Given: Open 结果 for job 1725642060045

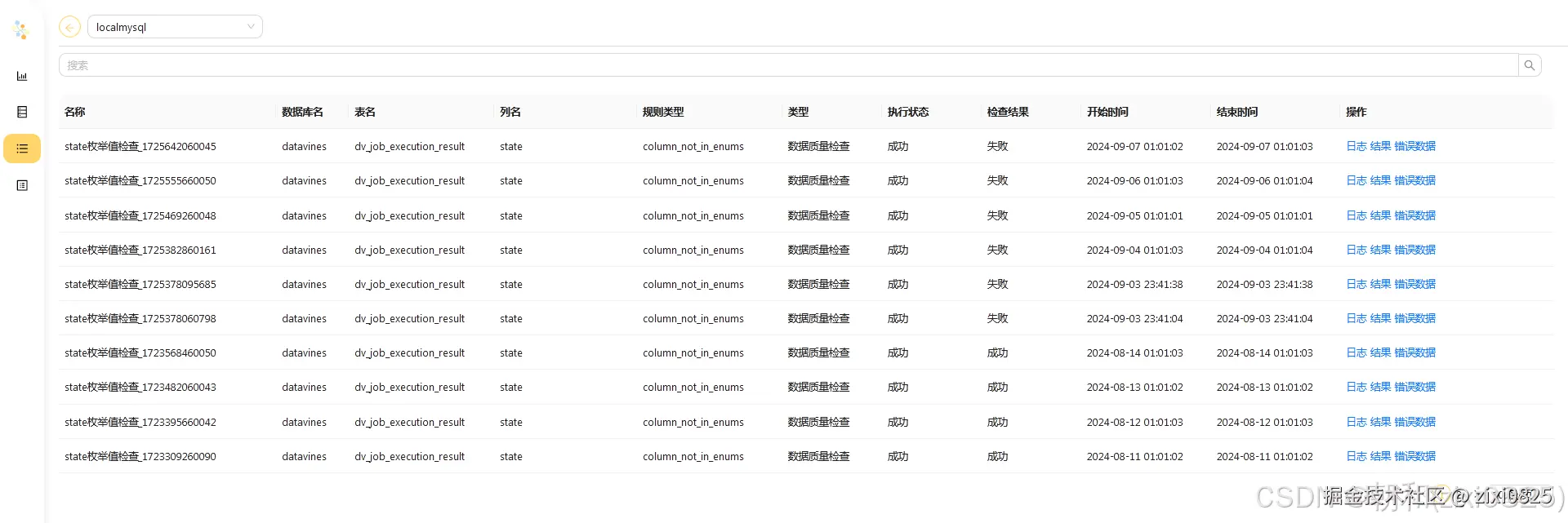Looking at the screenshot, I should coord(1380,146).
